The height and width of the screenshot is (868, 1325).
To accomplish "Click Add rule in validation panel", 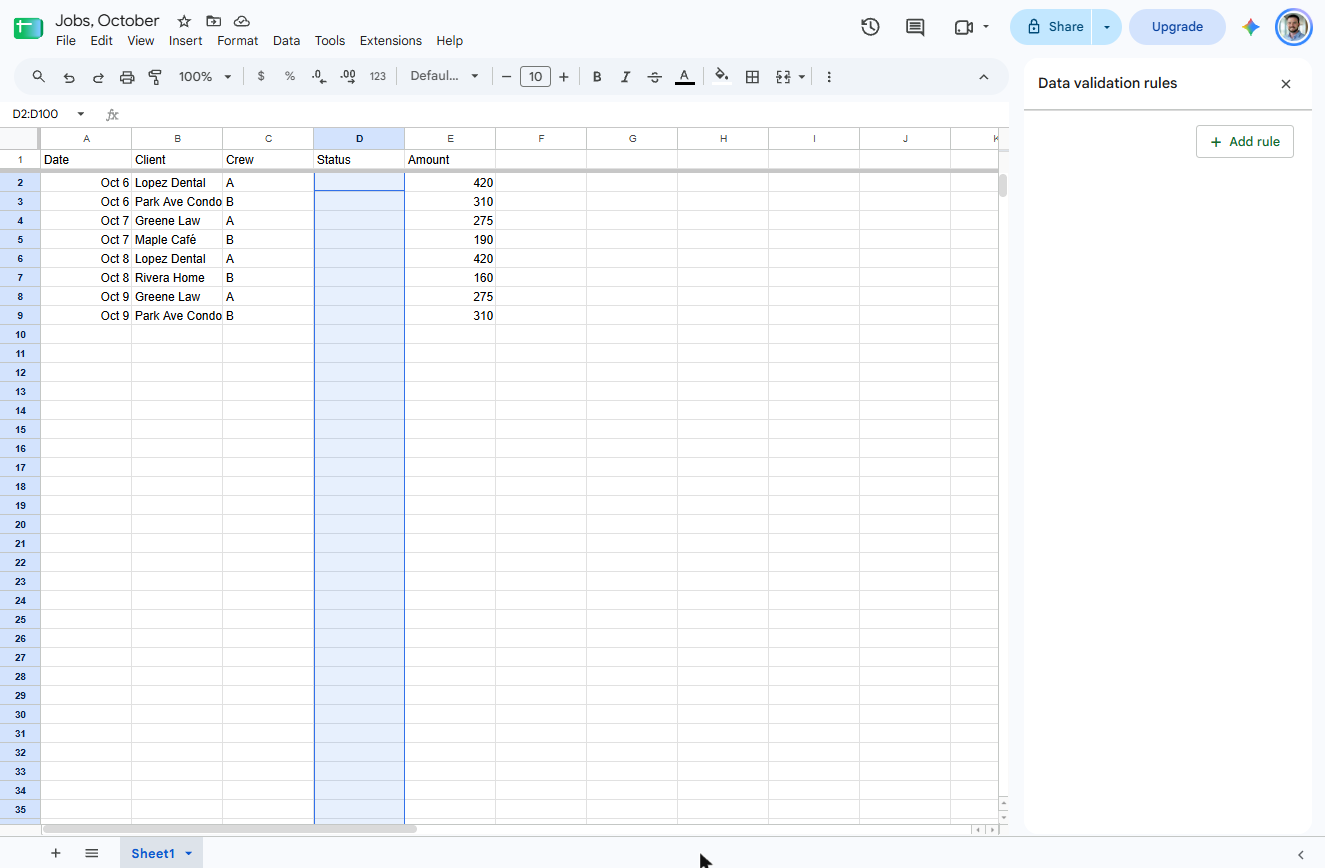I will pos(1245,142).
